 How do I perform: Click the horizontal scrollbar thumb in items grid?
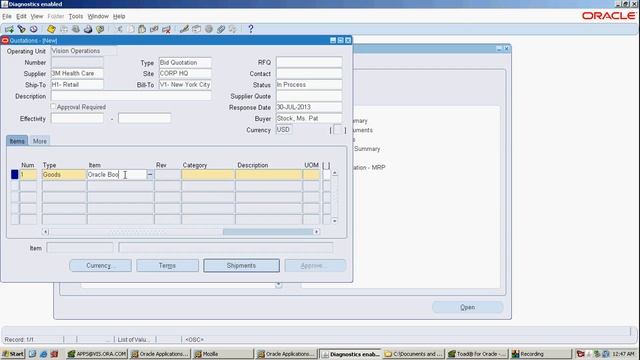[268, 232]
